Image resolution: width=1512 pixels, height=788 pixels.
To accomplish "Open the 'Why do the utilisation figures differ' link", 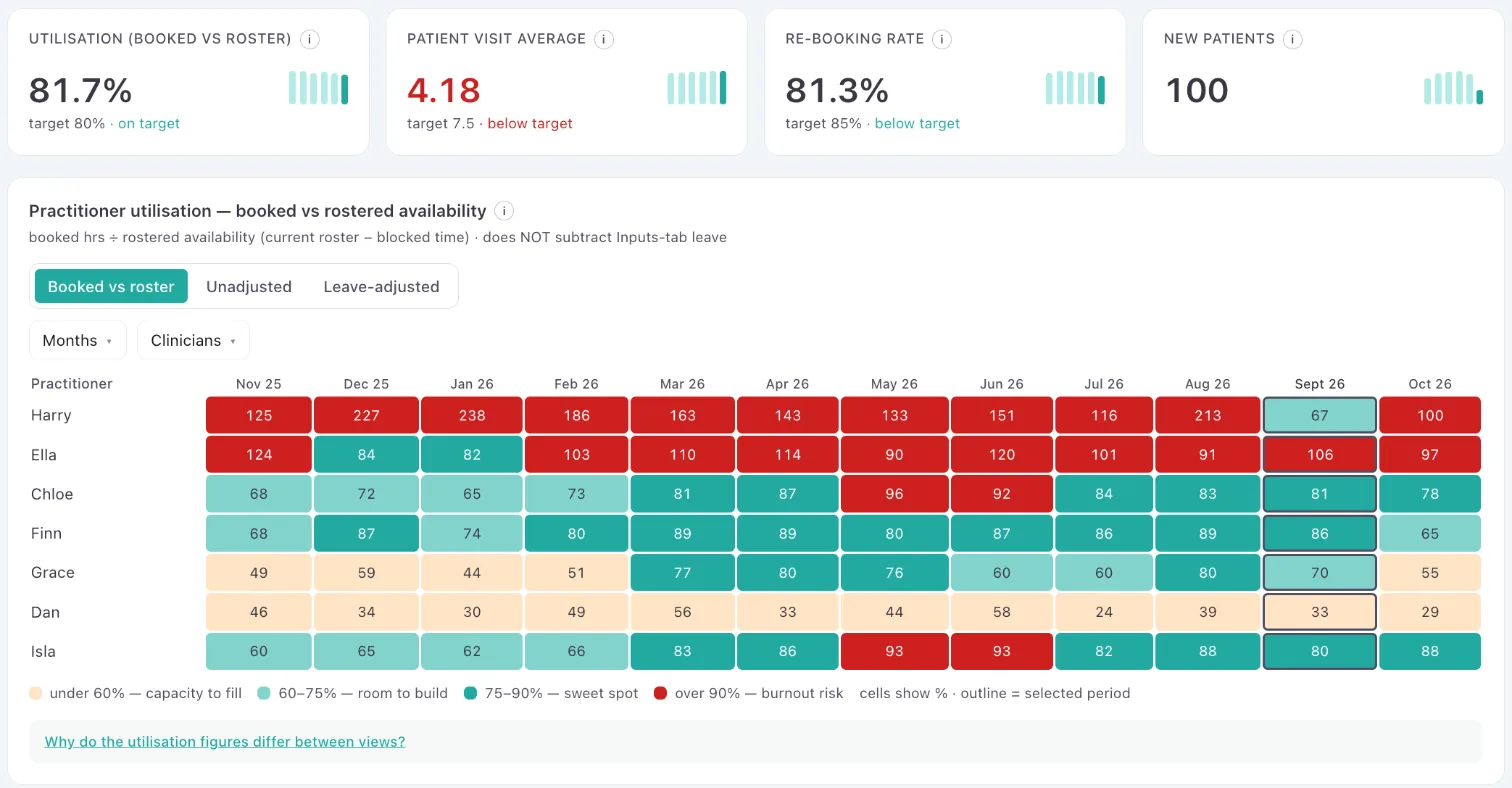I will click(225, 742).
